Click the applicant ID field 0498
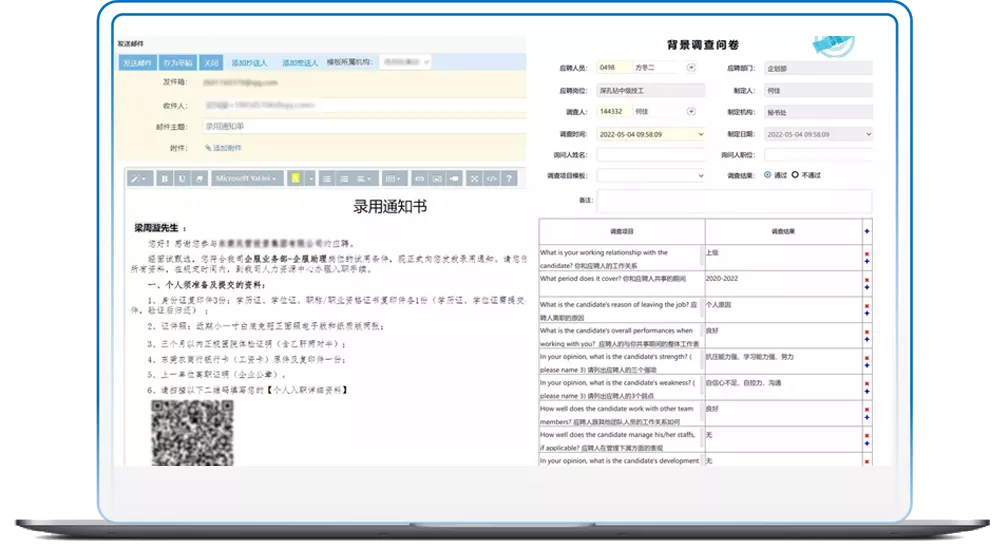Viewport: 1000px width, 546px height. point(614,68)
